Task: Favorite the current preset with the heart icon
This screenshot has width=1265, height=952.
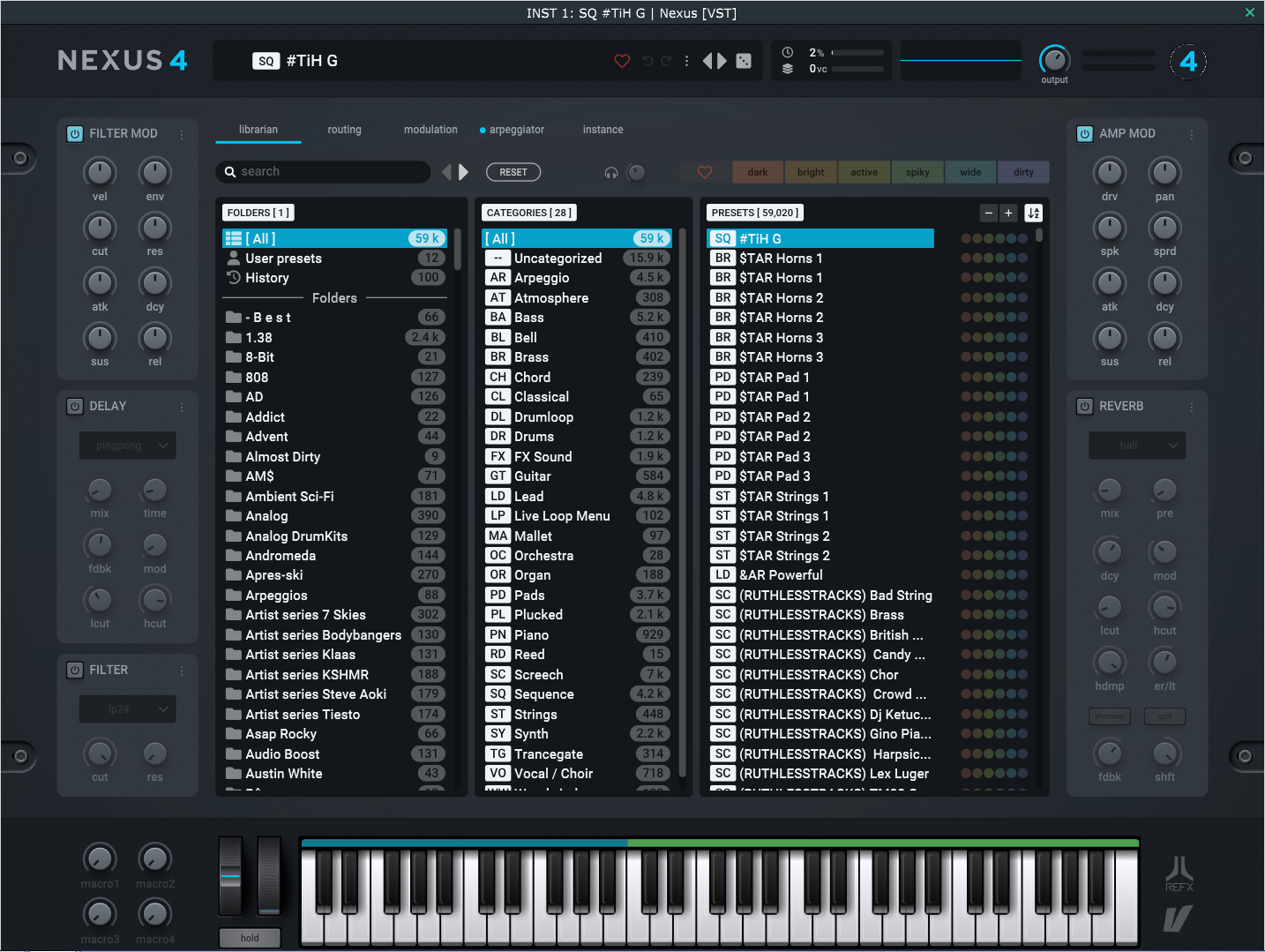Action: 622,61
